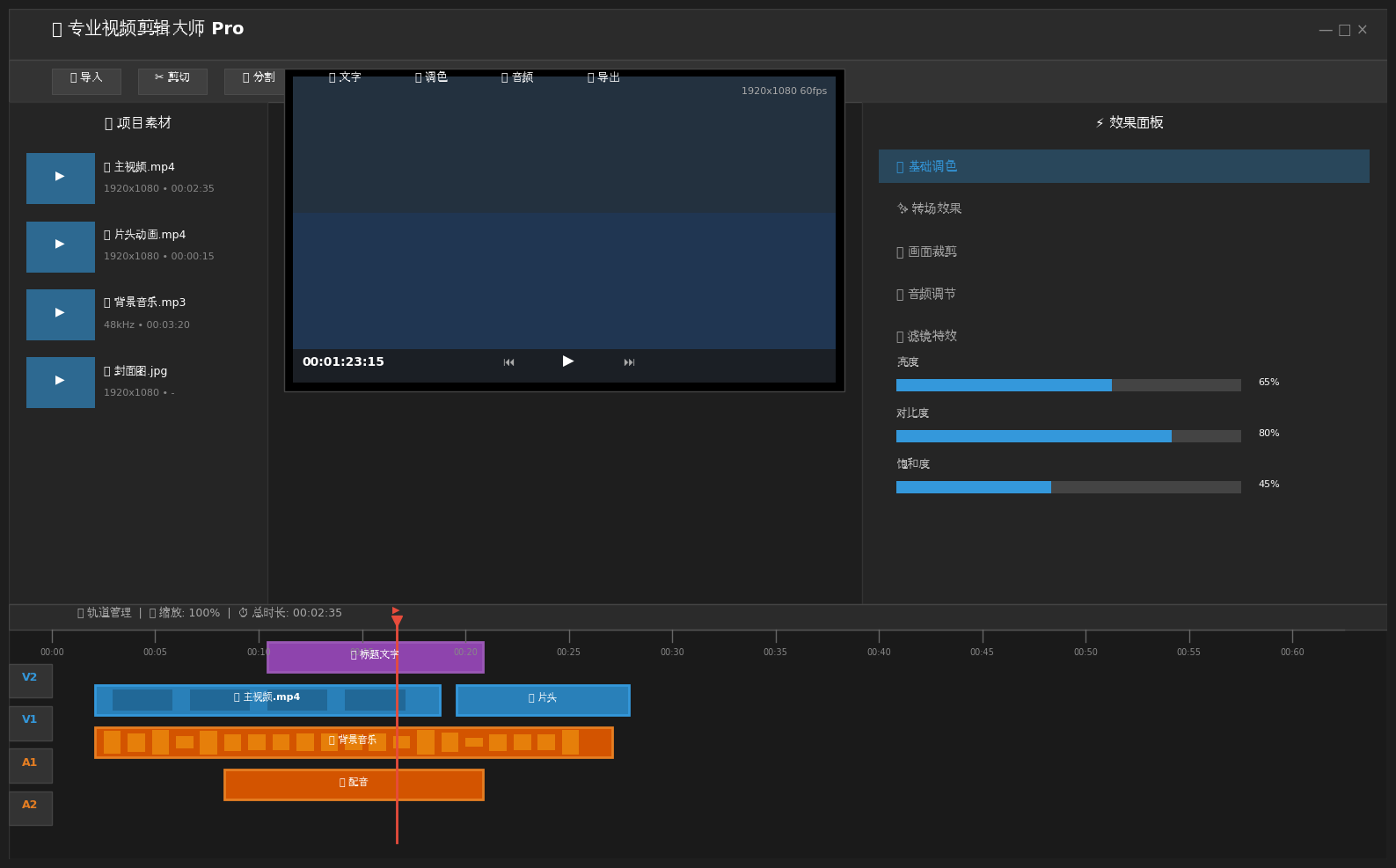This screenshot has width=1396, height=868.
Task: Toggle the V2 video track header
Action: click(x=30, y=680)
